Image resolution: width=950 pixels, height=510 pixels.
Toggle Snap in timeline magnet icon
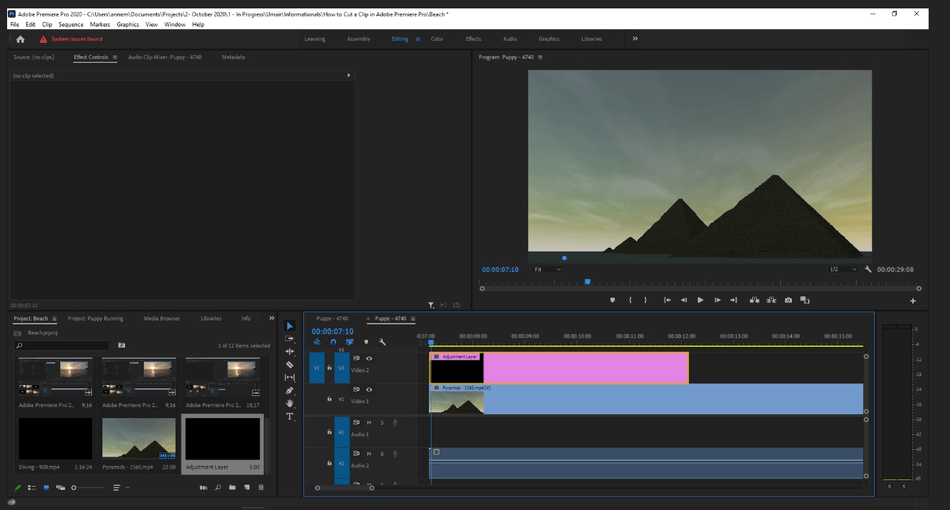pos(333,342)
